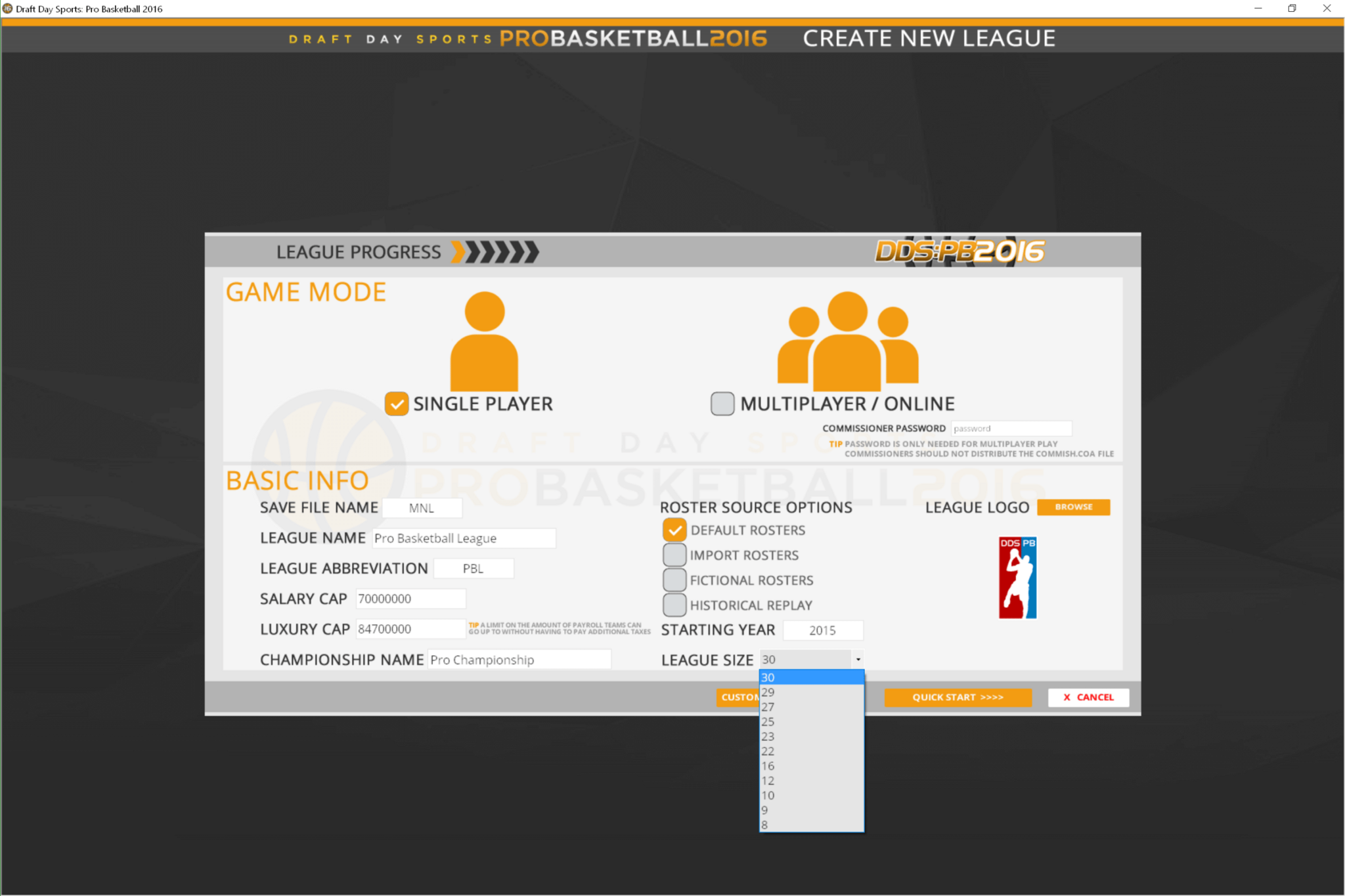The height and width of the screenshot is (896, 1345).
Task: Edit the League Name field
Action: click(464, 538)
